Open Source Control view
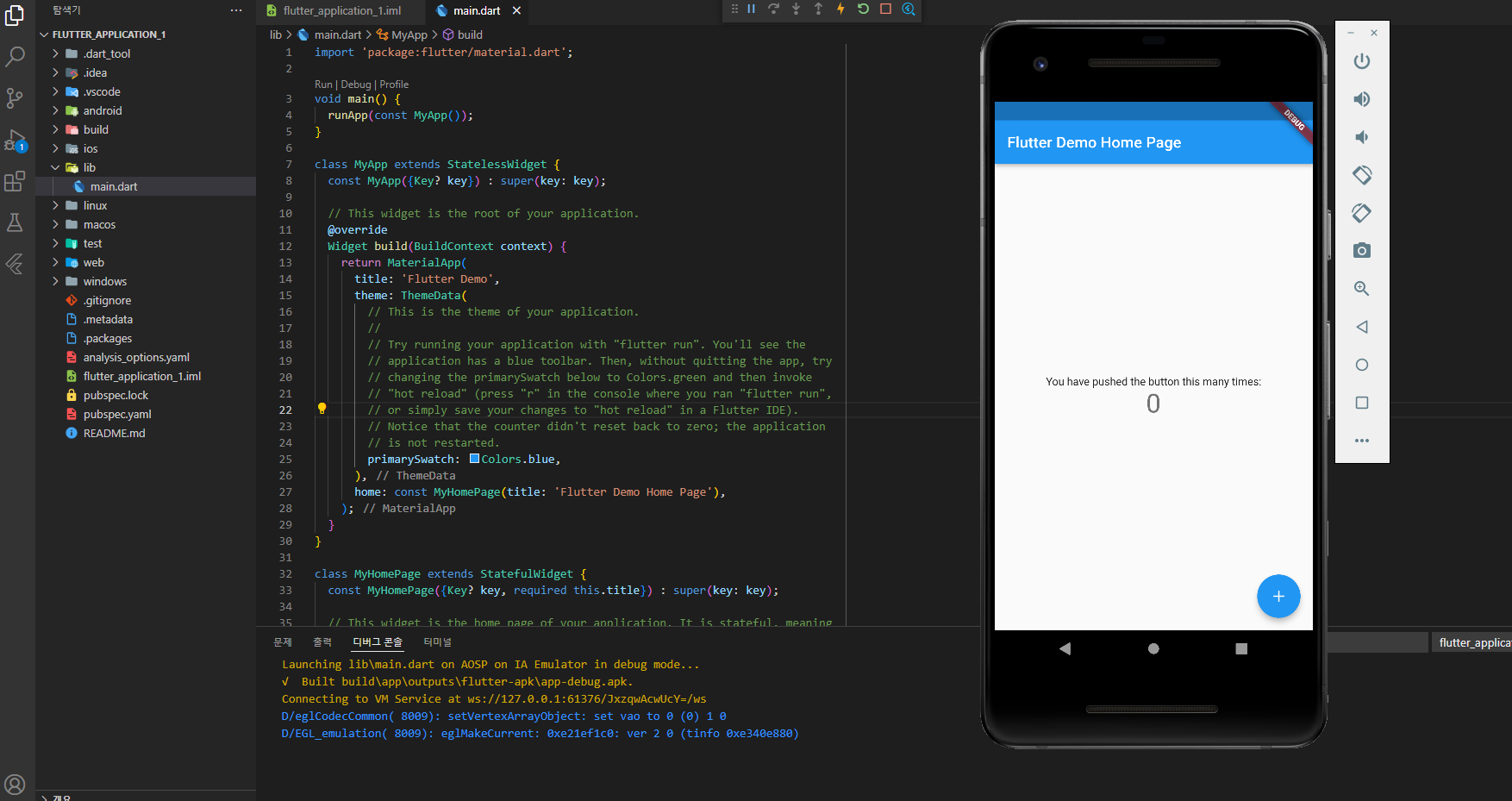Screen dimensions: 1512x801 pos(15,98)
